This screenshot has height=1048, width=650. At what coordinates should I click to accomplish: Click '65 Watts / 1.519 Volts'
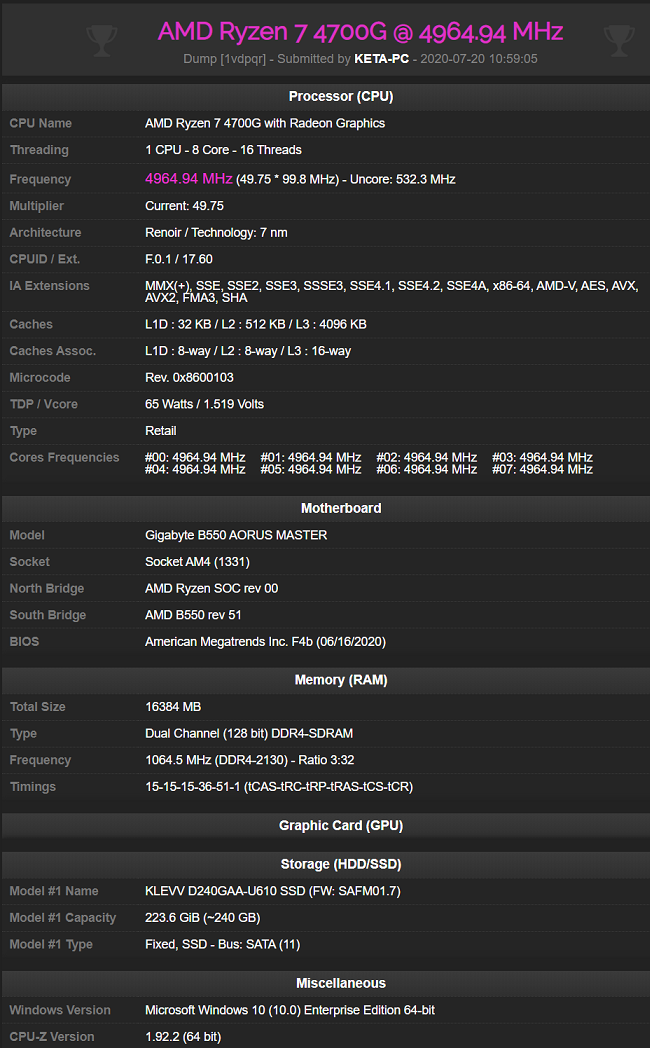pyautogui.click(x=204, y=404)
